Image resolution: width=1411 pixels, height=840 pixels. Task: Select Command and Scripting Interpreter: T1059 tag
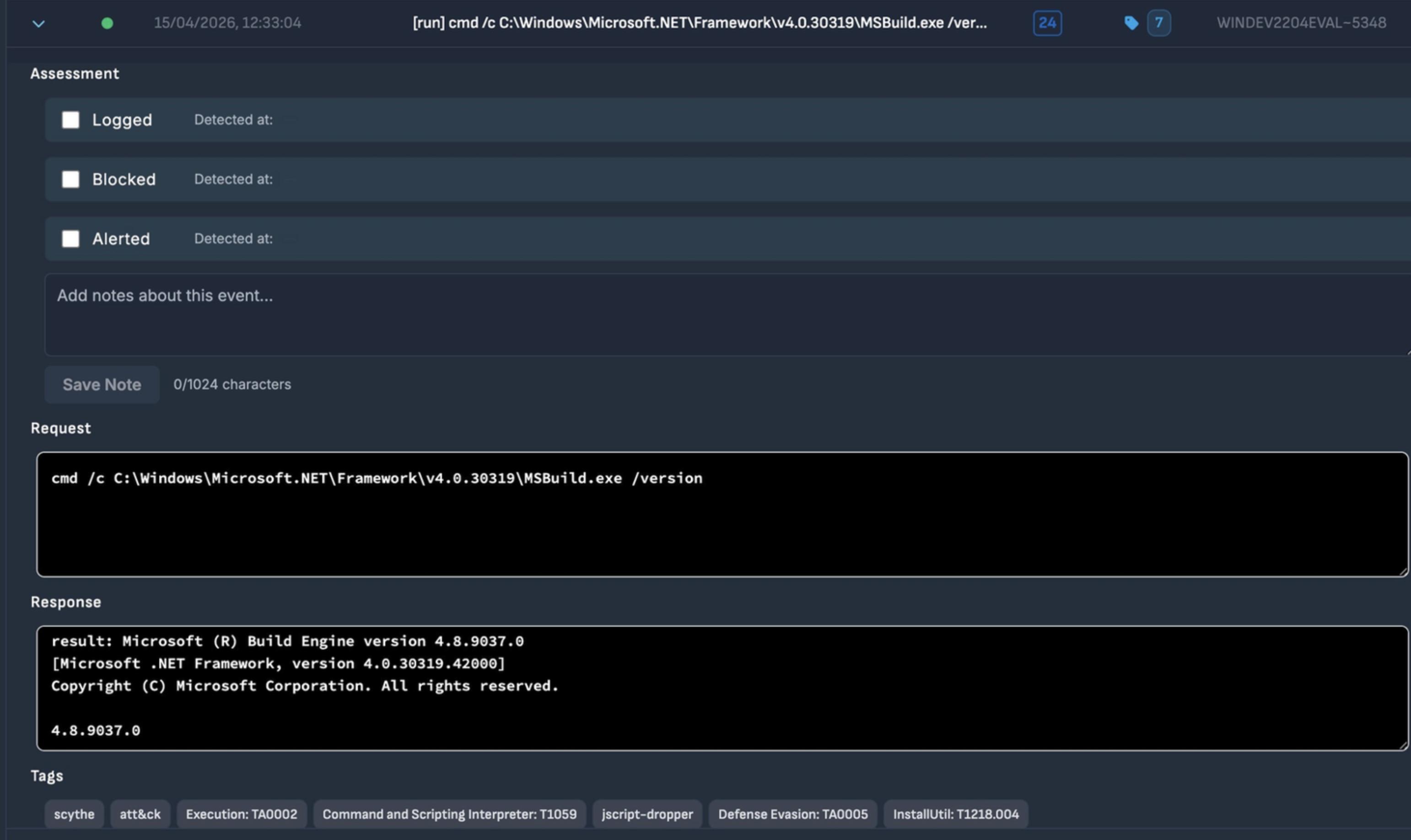tap(449, 814)
